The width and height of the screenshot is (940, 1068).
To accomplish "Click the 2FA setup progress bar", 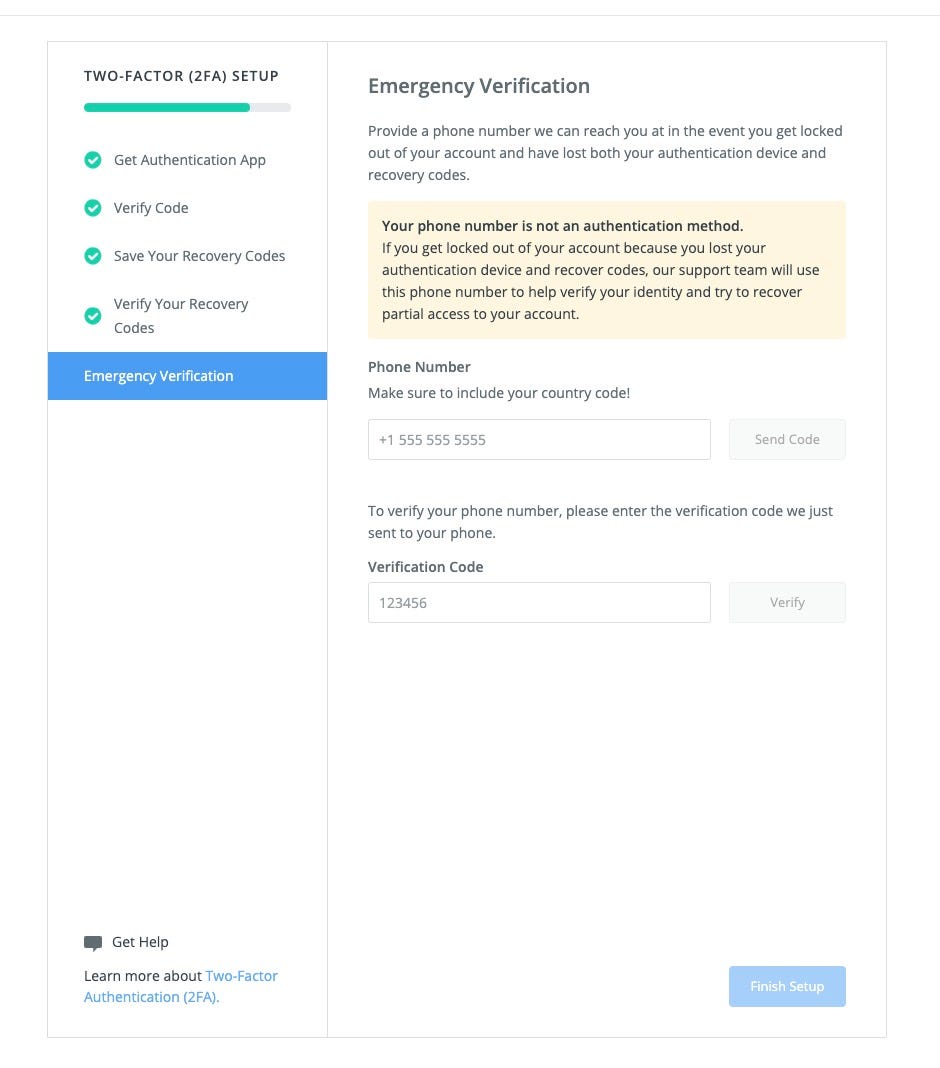I will (x=187, y=108).
